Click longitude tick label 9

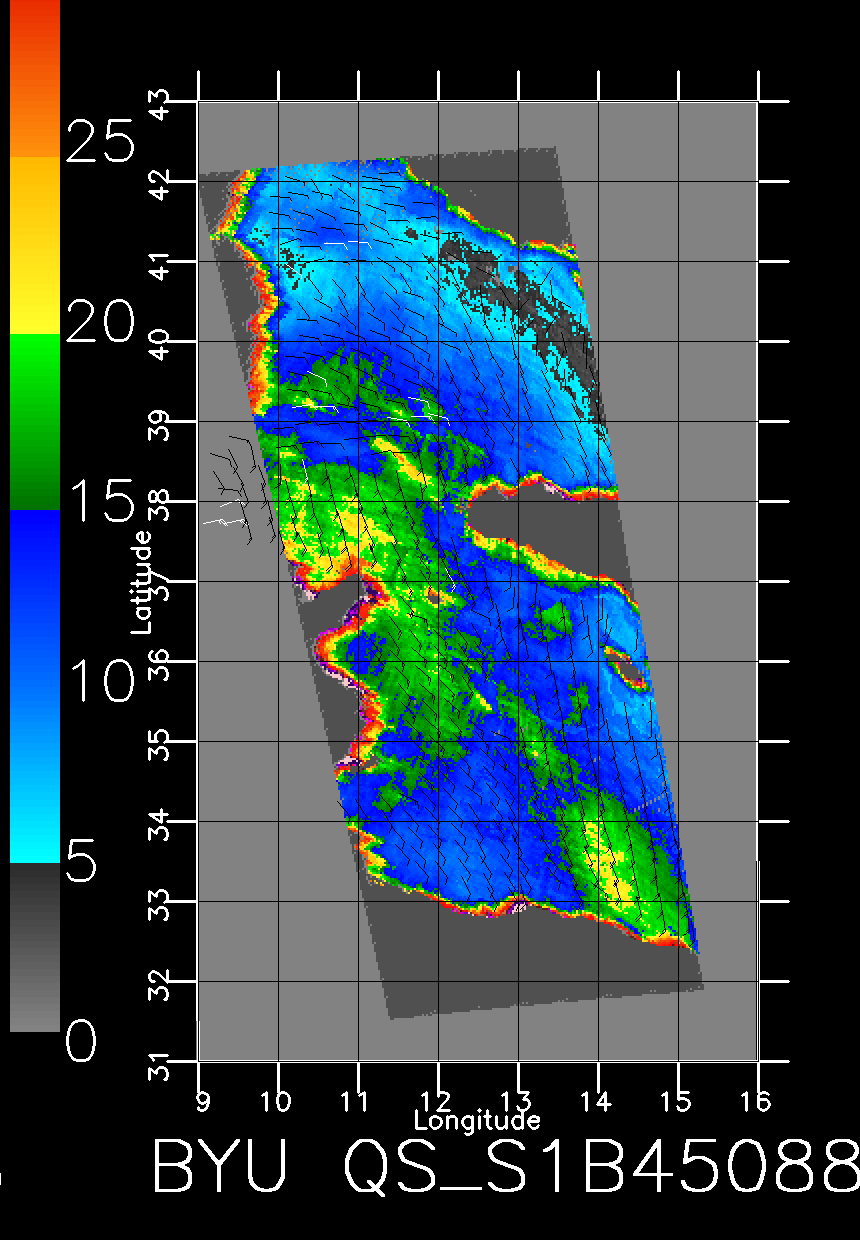[202, 1100]
